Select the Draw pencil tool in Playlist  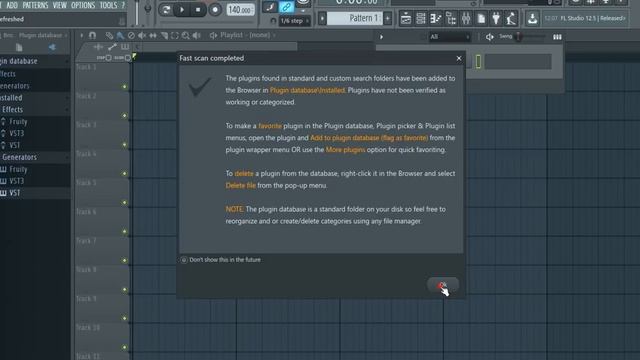109,36
